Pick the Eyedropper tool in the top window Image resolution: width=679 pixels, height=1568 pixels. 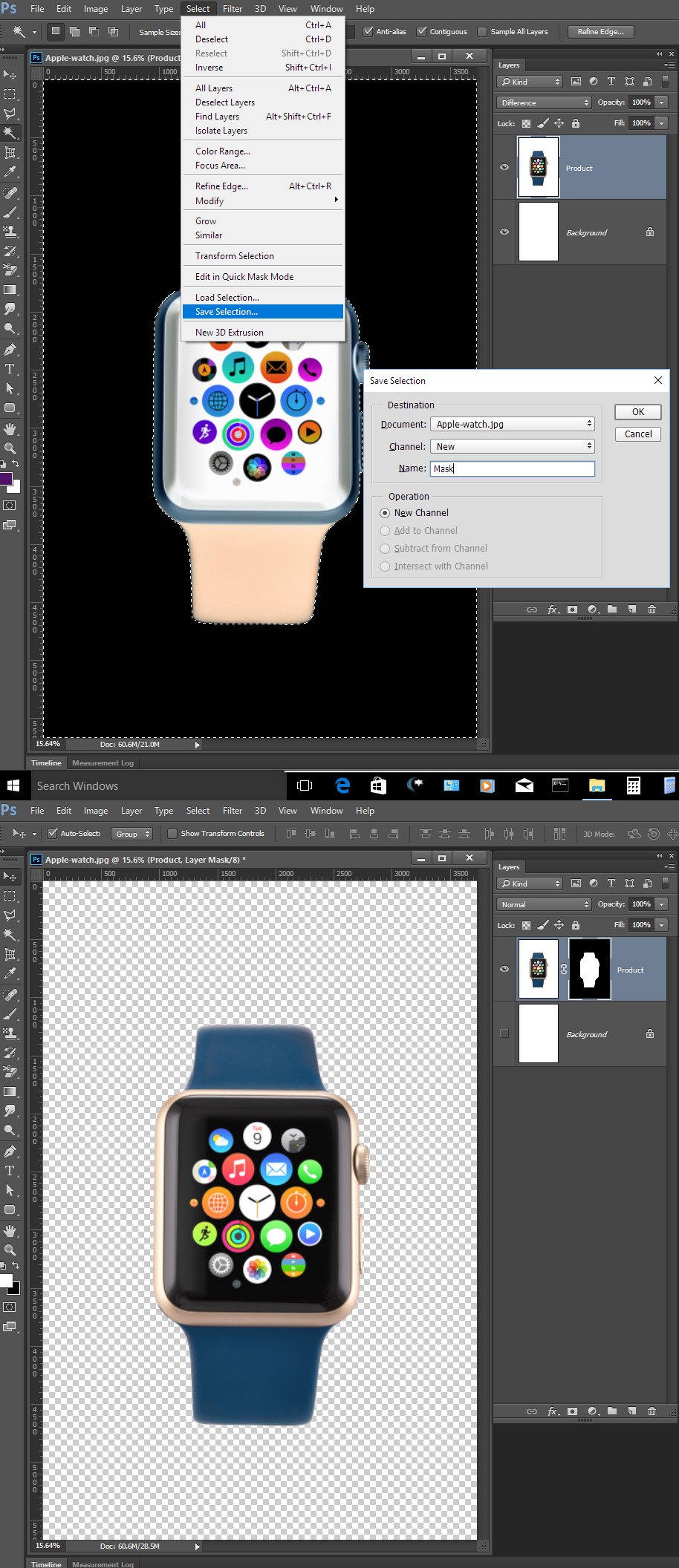10,171
